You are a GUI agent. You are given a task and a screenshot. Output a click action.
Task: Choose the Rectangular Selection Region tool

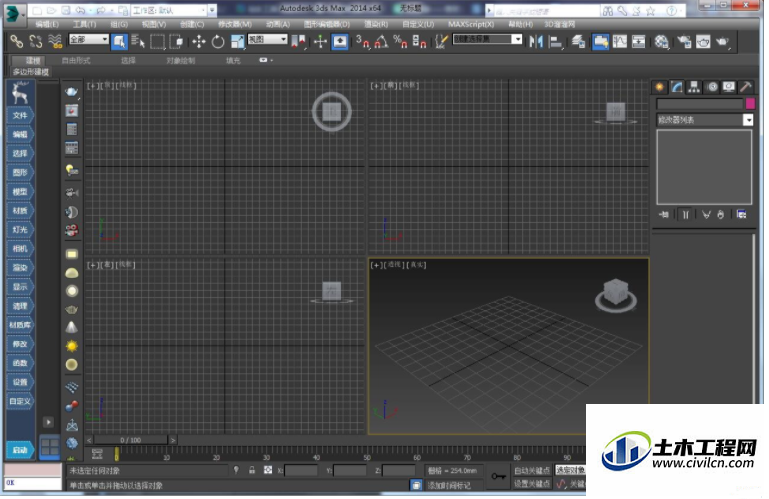tap(157, 42)
